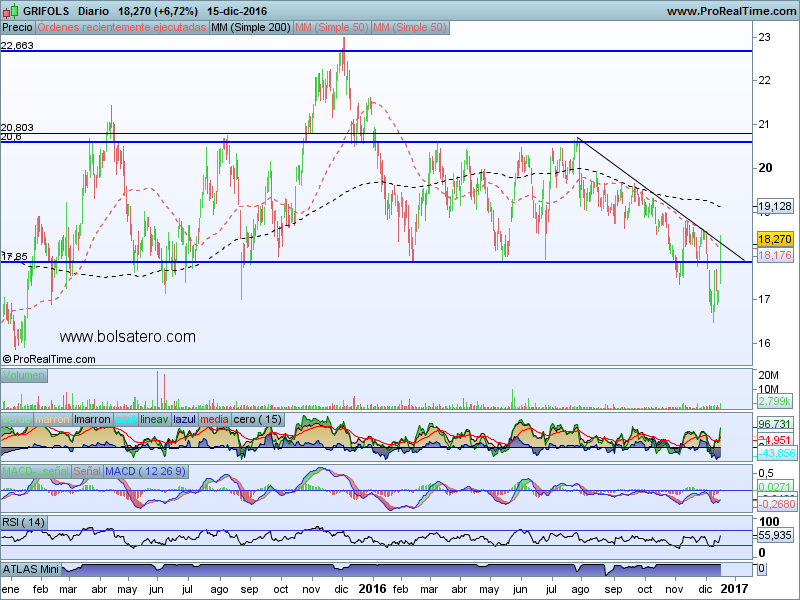Select the ATLAS Mini indicator label
Viewport: 800px width, 600px height.
pyautogui.click(x=32, y=569)
